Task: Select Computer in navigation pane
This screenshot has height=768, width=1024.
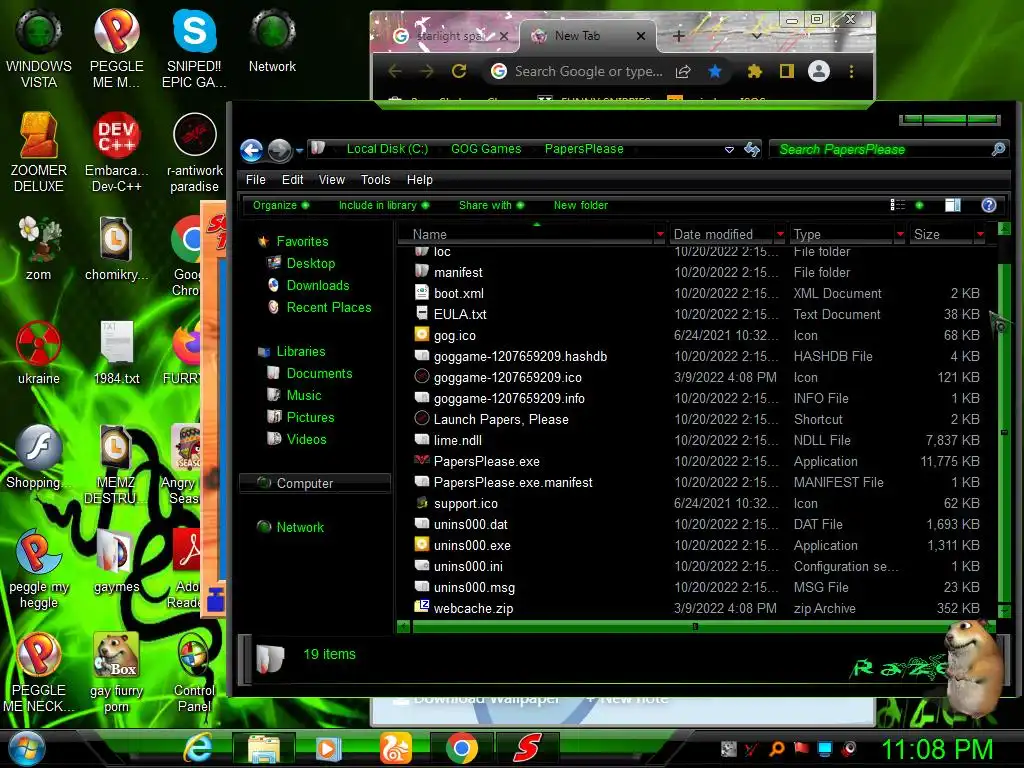Action: pyautogui.click(x=315, y=483)
